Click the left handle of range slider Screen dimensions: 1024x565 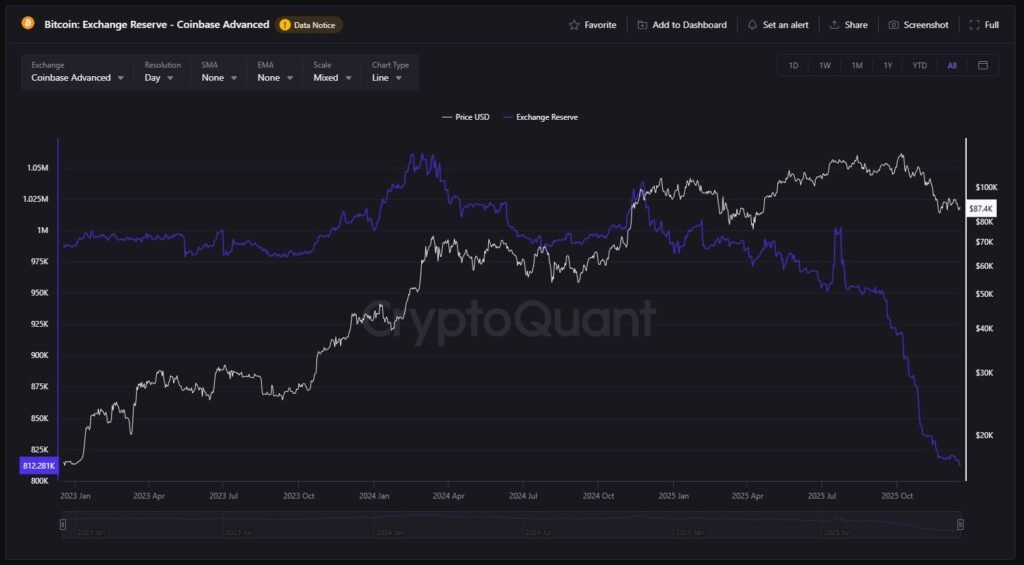click(63, 524)
